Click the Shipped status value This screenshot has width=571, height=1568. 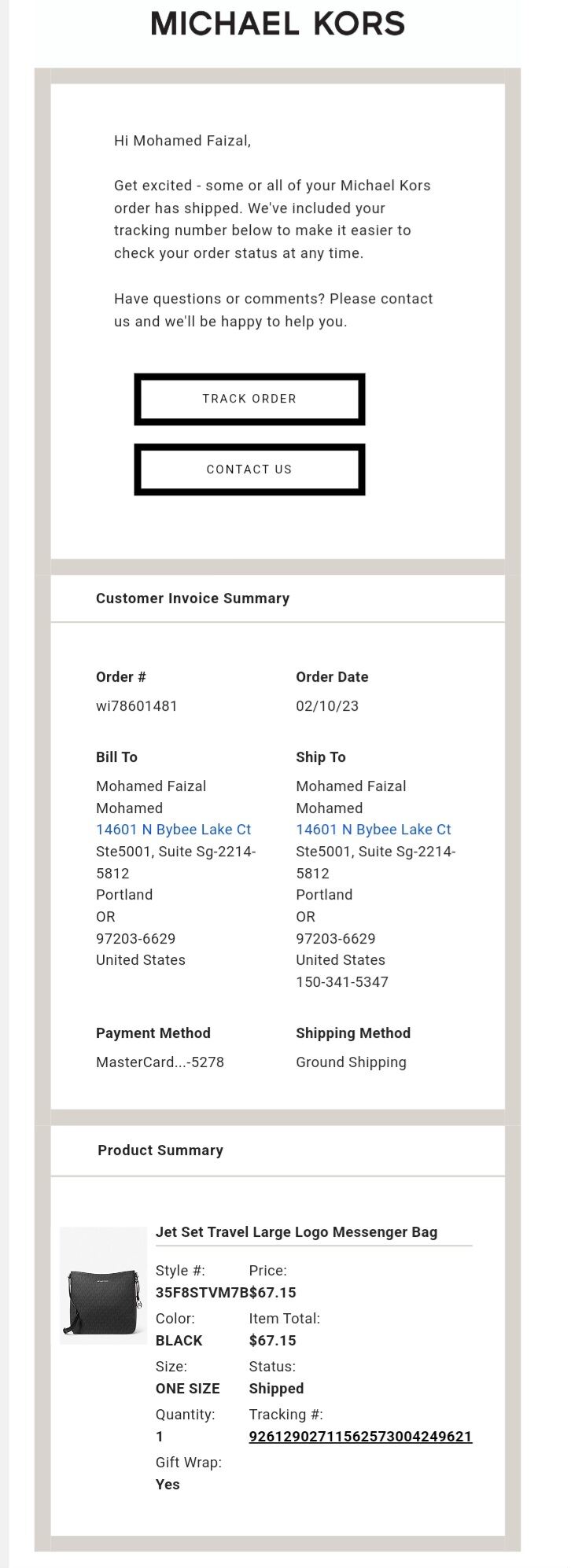[276, 1389]
